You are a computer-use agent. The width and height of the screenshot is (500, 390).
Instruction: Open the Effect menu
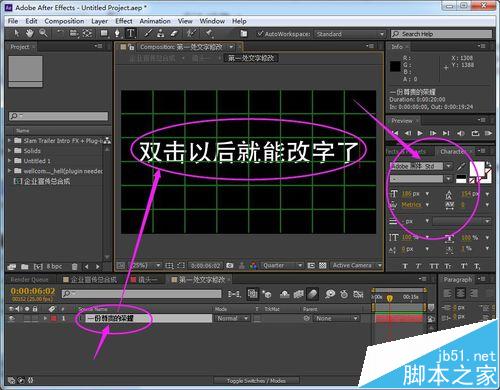point(124,21)
